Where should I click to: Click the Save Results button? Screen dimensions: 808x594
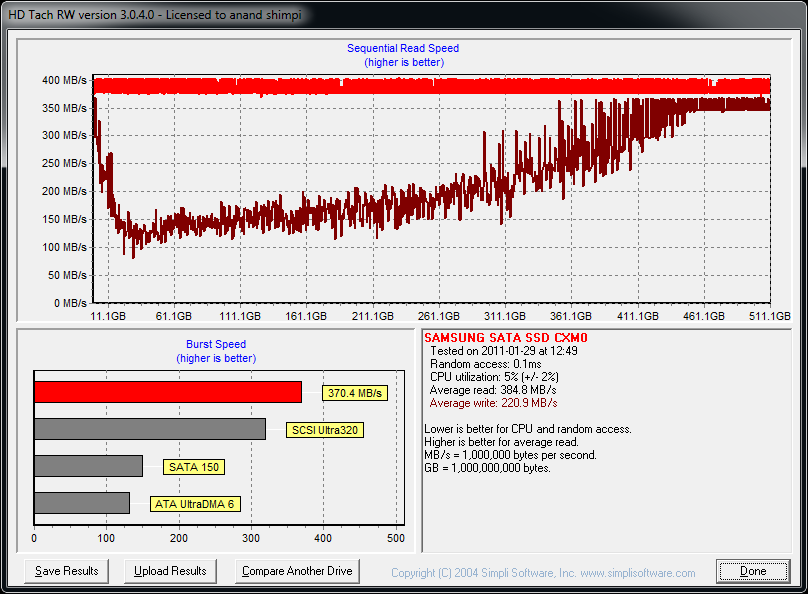pos(67,571)
